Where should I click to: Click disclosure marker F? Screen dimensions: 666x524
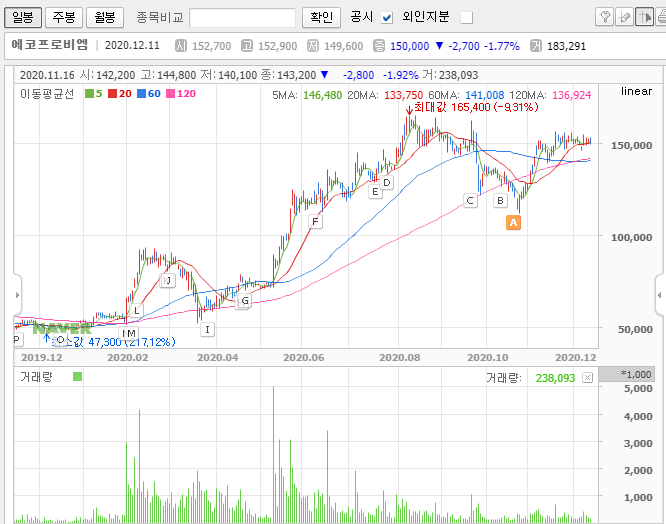pyautogui.click(x=315, y=221)
